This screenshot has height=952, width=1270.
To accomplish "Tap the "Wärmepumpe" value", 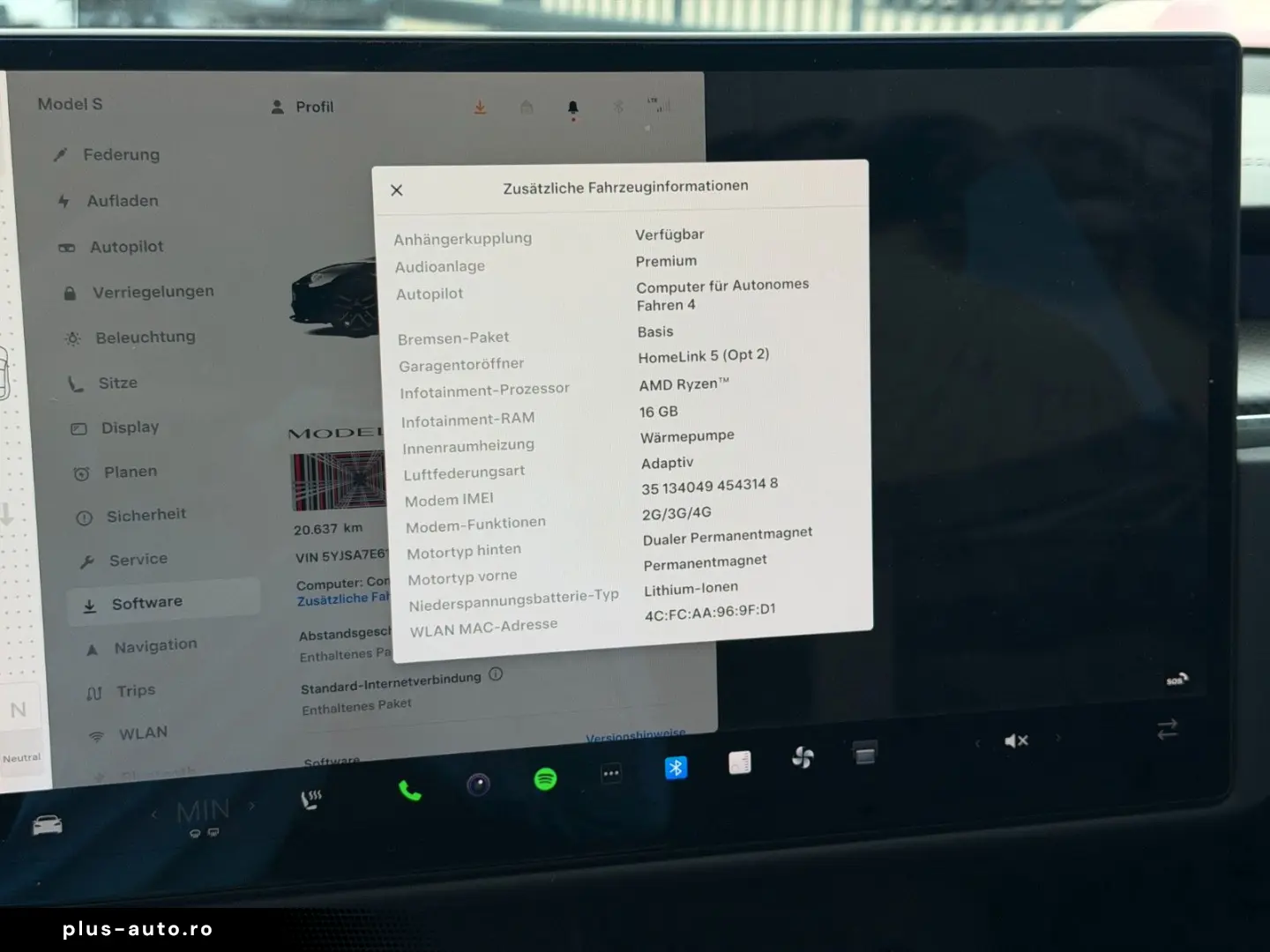I will tap(688, 436).
